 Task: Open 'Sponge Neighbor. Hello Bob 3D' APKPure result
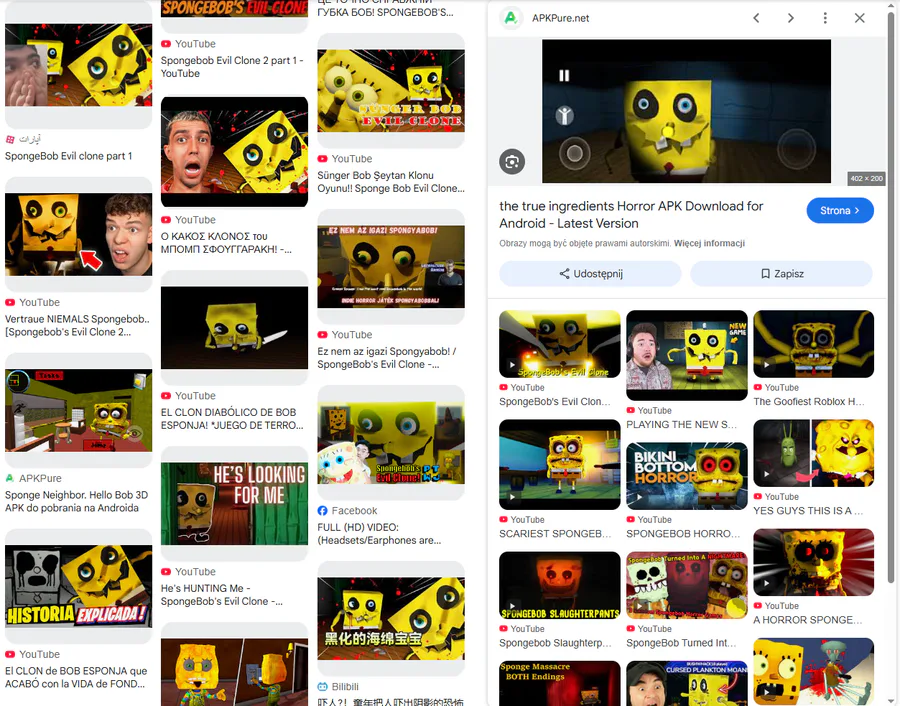76,501
